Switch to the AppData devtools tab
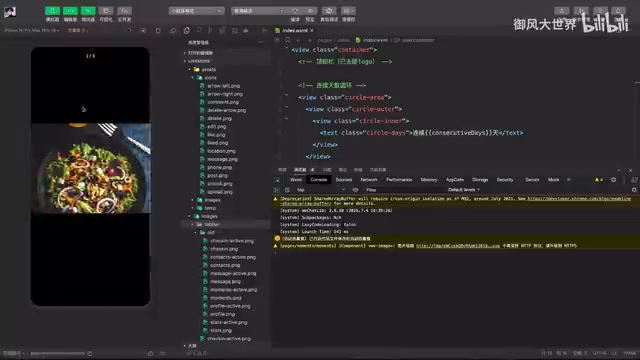This screenshot has width=640, height=360. pos(455,180)
